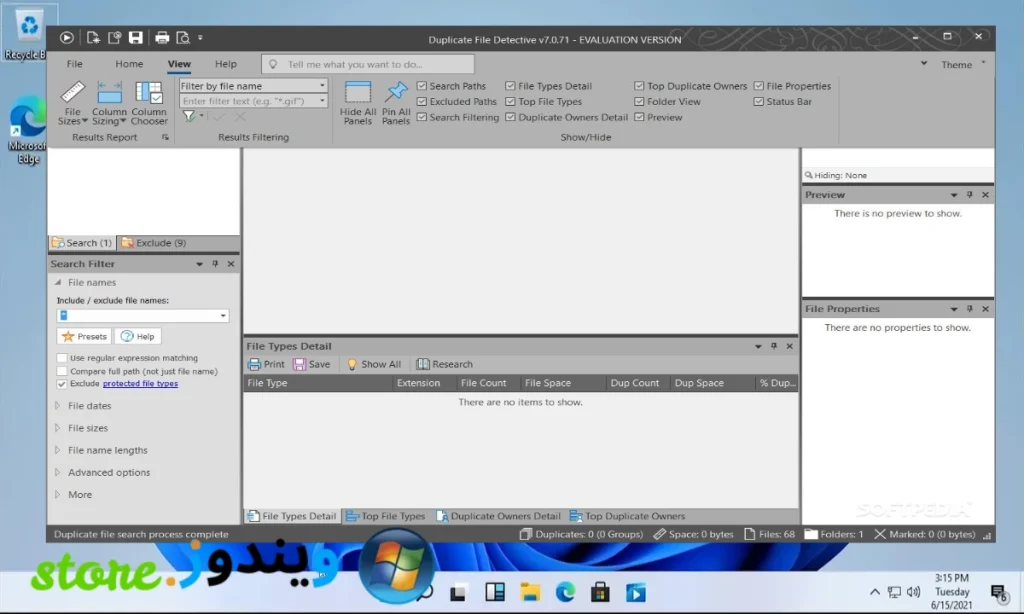This screenshot has height=614, width=1024.
Task: Switch to the Top File Types tab
Action: [386, 516]
